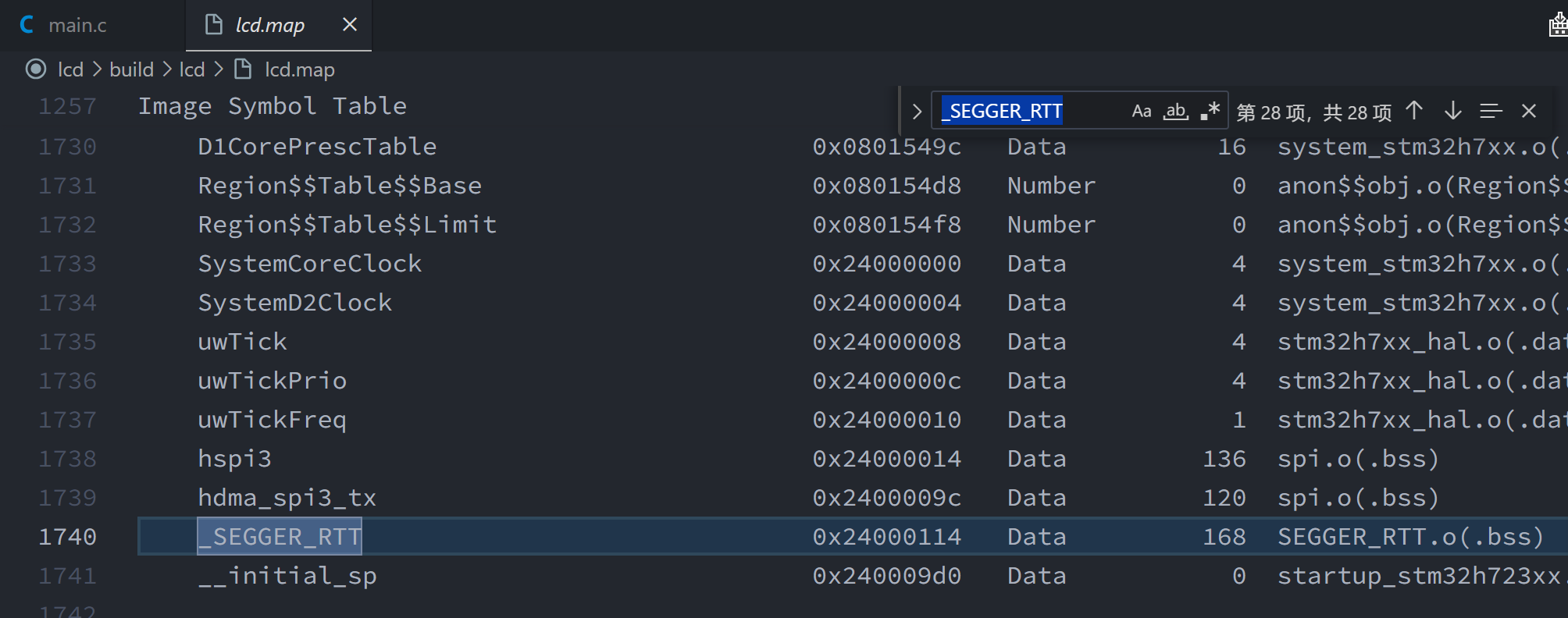Click line number 1740 in the gutter
1568x618 pixels.
pos(68,537)
